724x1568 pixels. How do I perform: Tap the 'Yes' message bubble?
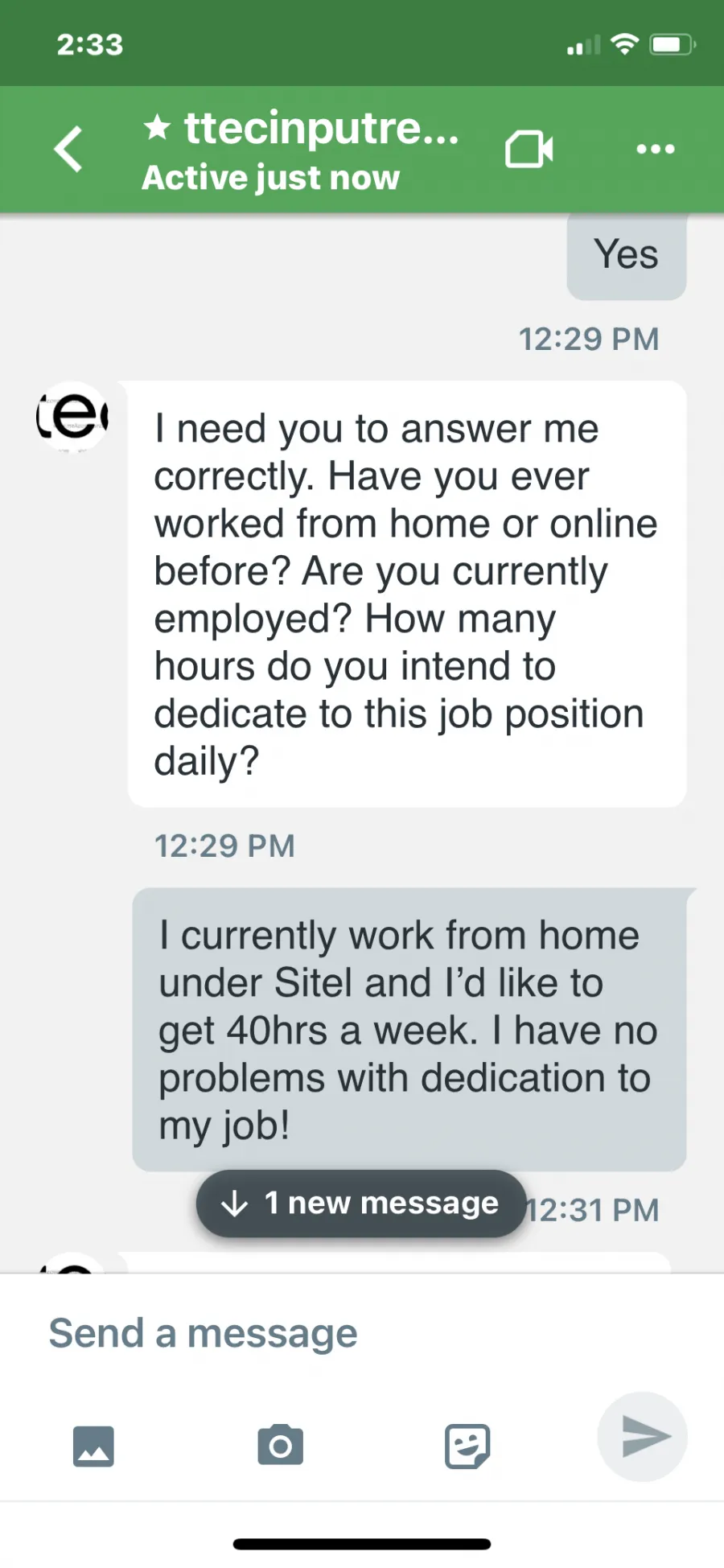pyautogui.click(x=627, y=256)
